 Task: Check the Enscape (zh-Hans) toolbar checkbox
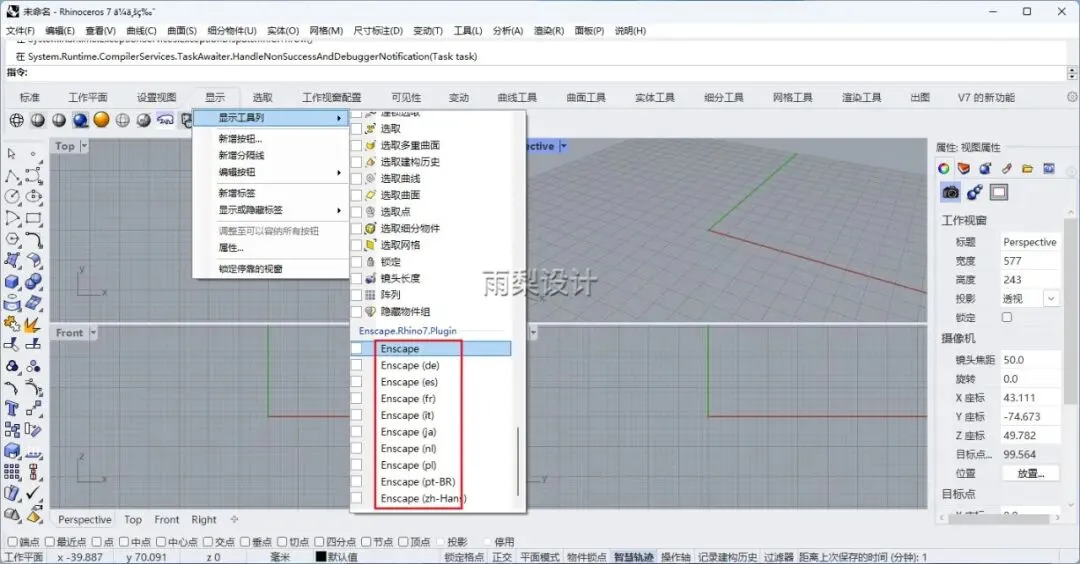[x=356, y=498]
